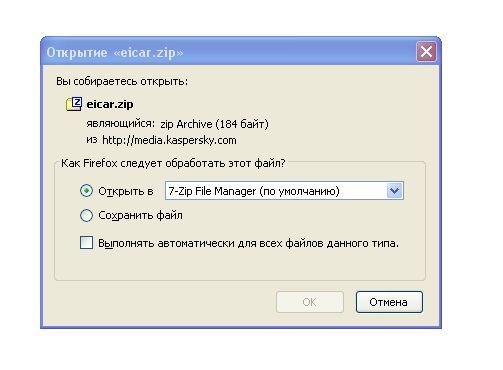503x370 pixels.
Task: Click the «из» label before the URL
Action: tap(92, 140)
